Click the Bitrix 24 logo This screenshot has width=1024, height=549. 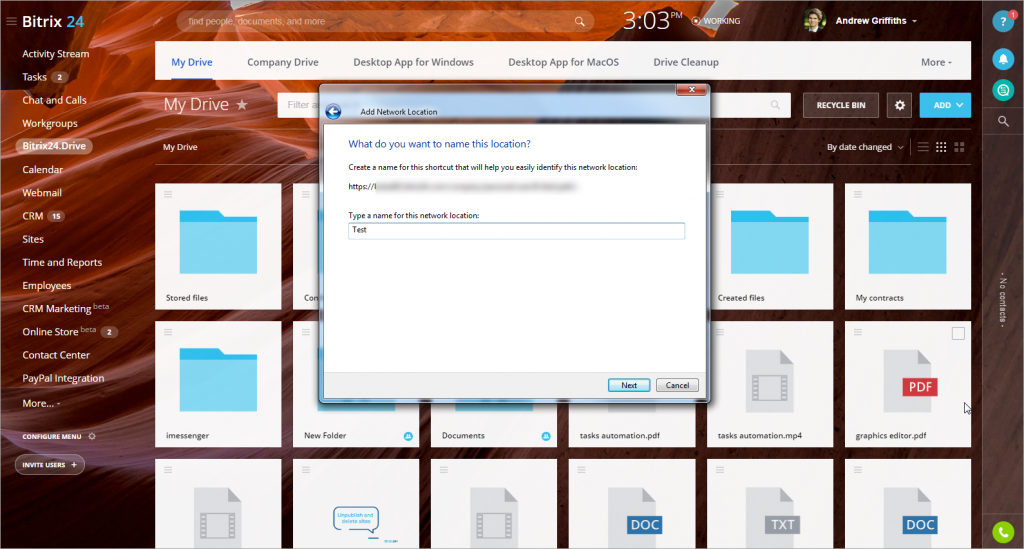click(x=53, y=22)
